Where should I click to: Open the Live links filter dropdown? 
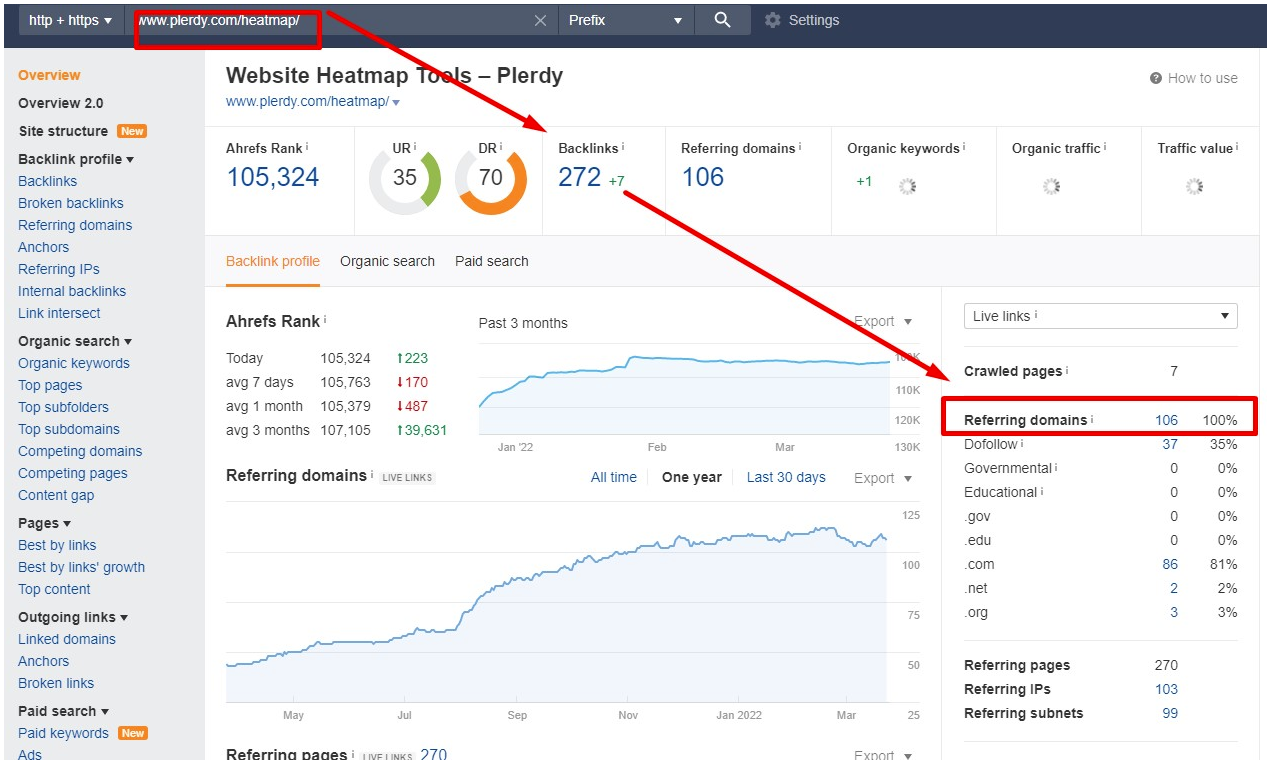click(x=1099, y=316)
